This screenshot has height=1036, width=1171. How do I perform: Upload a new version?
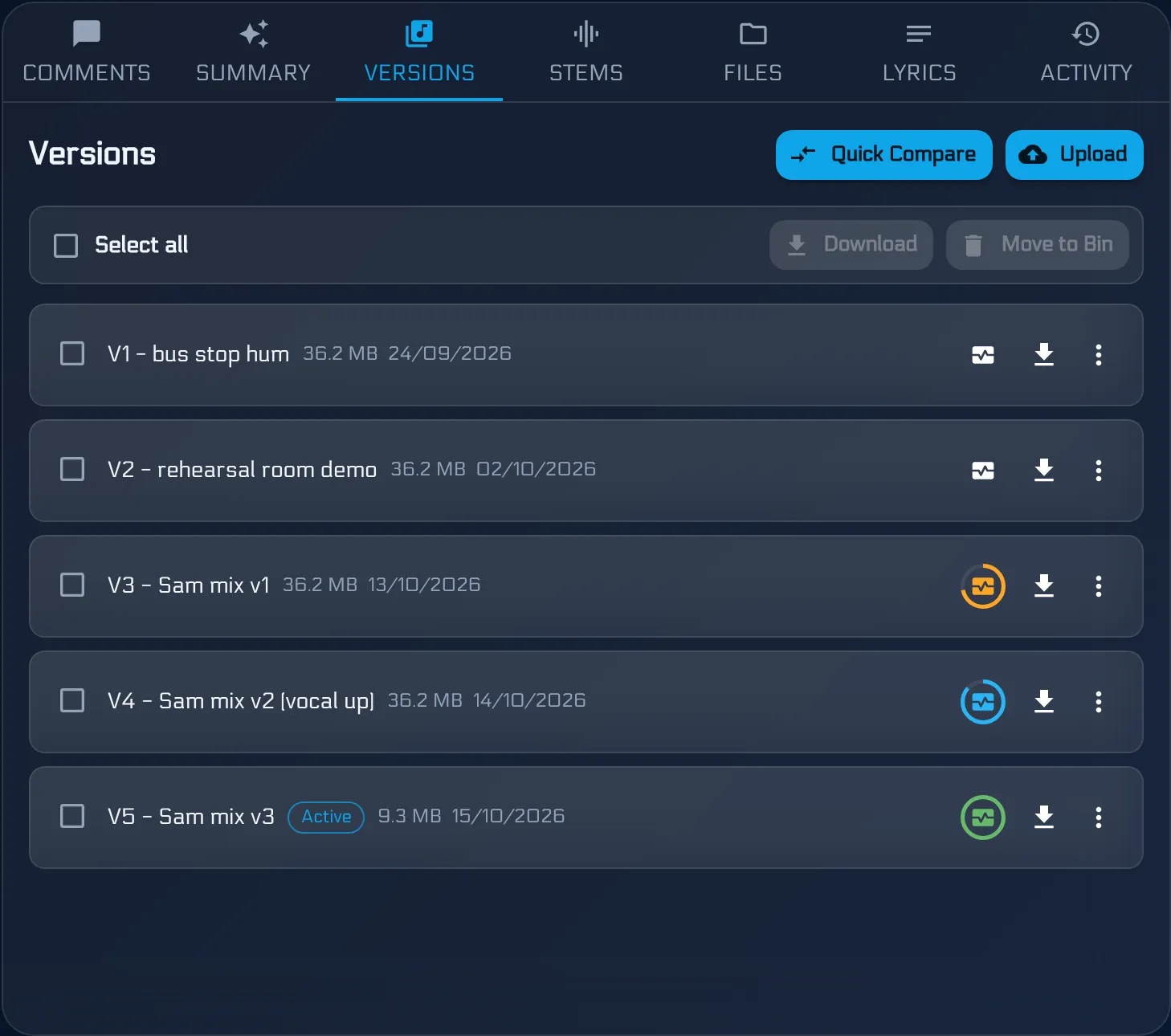click(x=1075, y=155)
